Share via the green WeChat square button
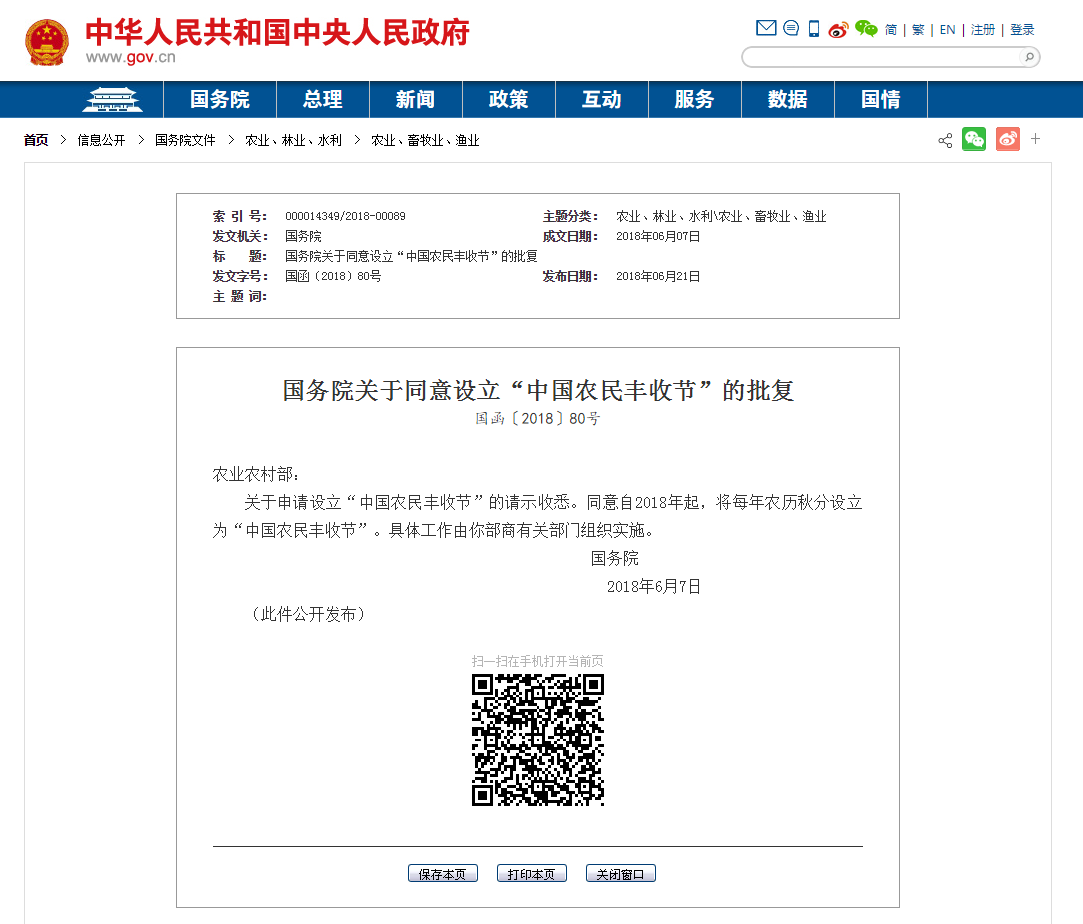 [x=974, y=139]
